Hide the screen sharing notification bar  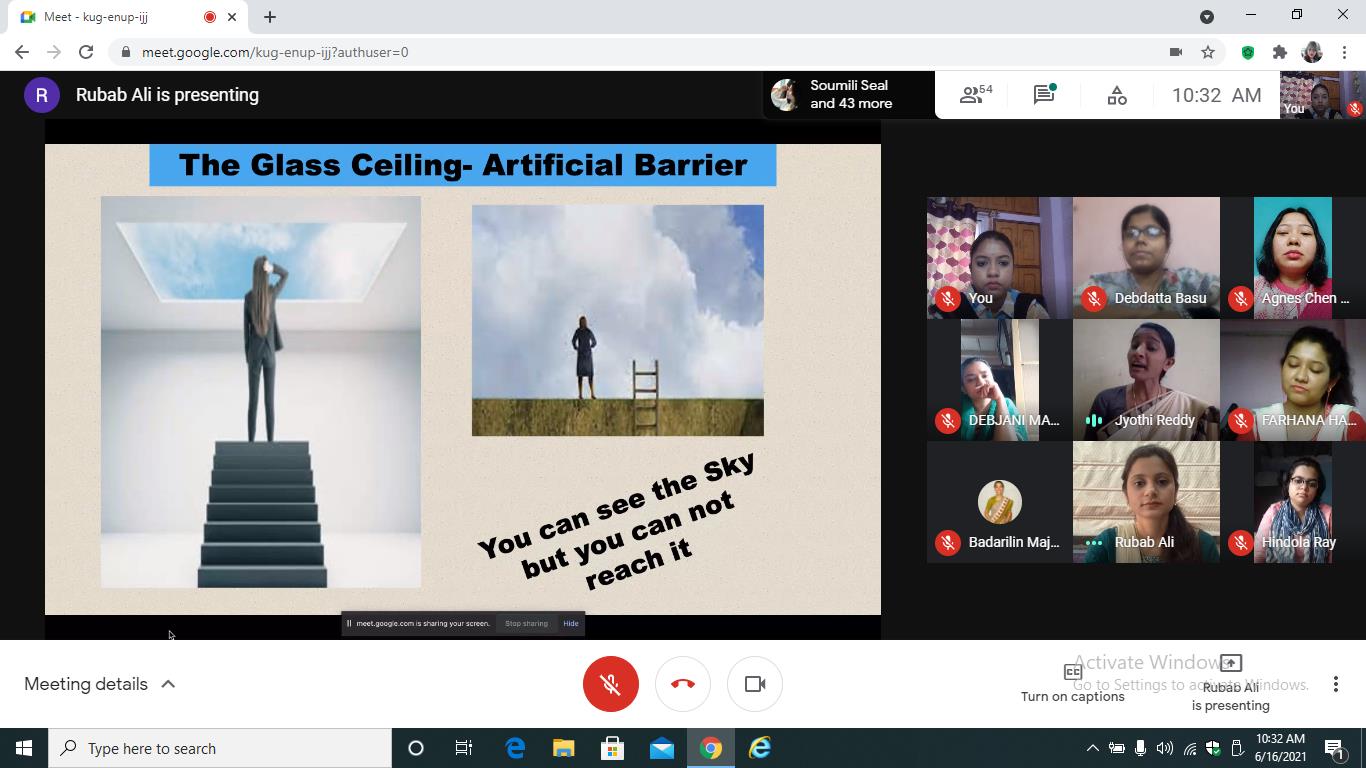tap(571, 623)
